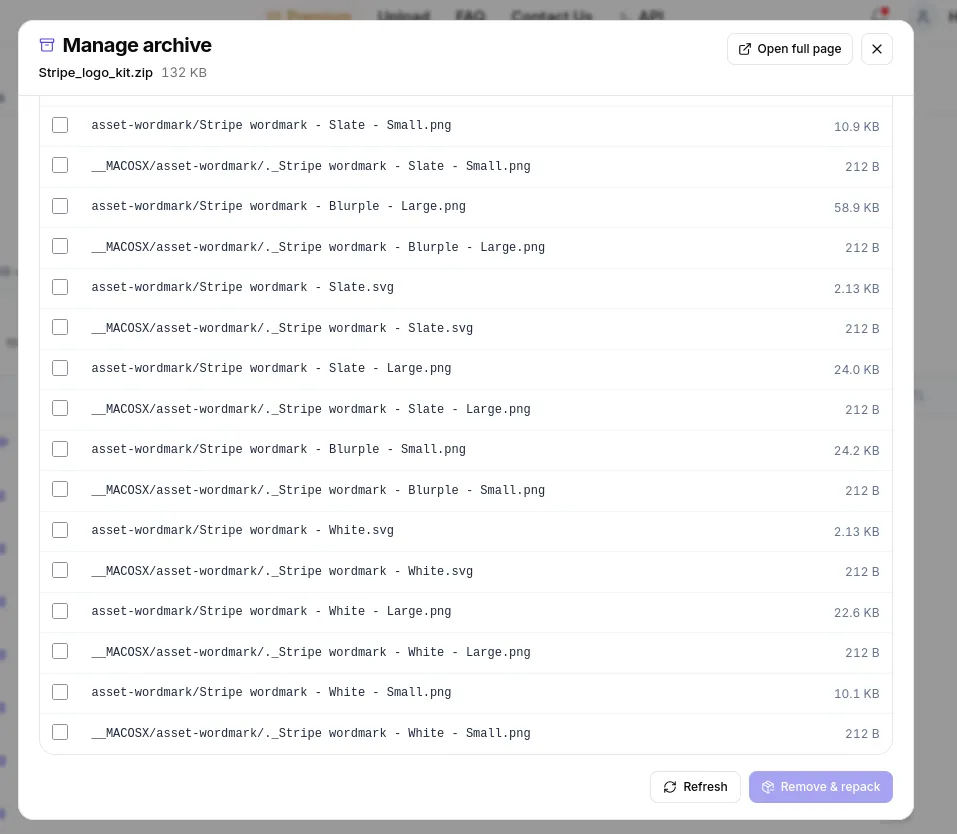Viewport: 957px width, 834px height.
Task: Select __MACOSX ._Stripe wordmark - Slate.svg checkbox
Action: click(x=60, y=328)
